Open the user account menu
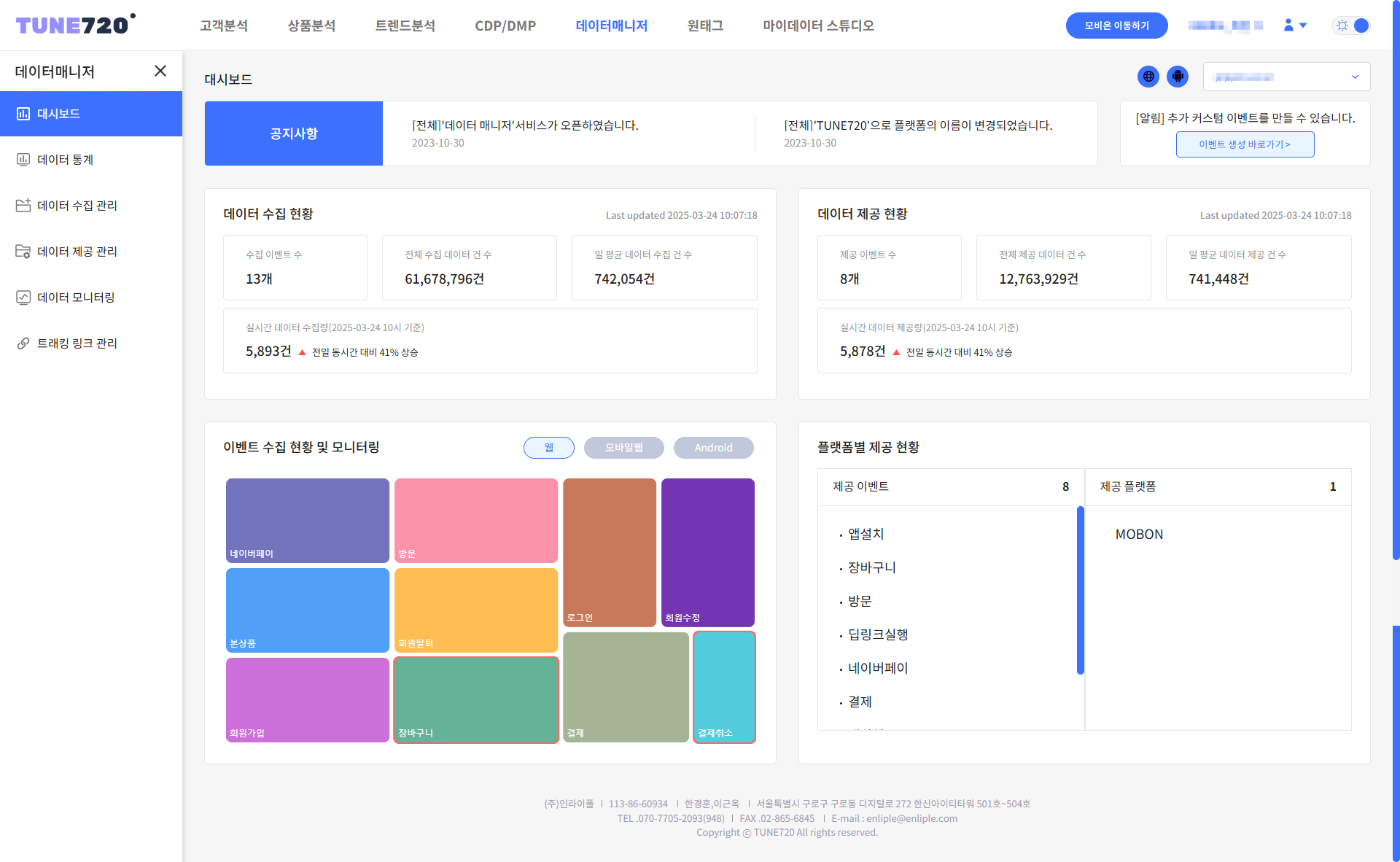 (x=1295, y=26)
